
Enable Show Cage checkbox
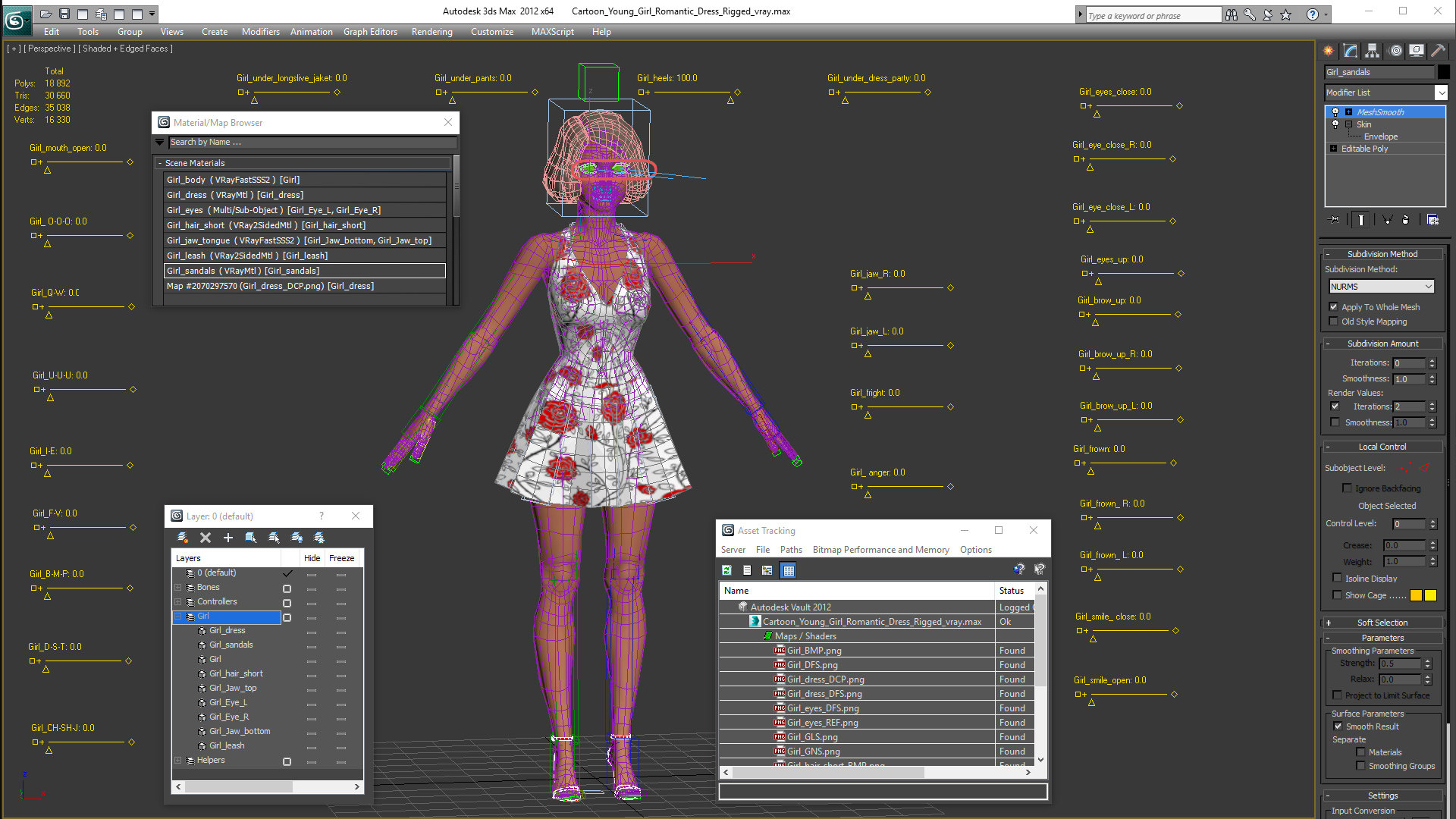click(x=1338, y=595)
